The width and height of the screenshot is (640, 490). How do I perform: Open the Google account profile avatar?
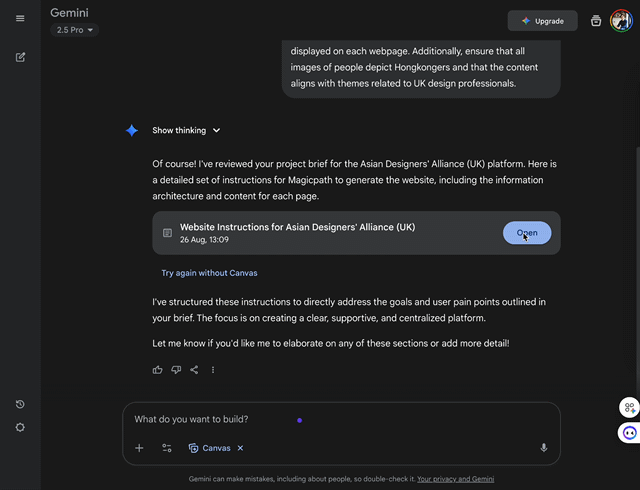(x=621, y=20)
